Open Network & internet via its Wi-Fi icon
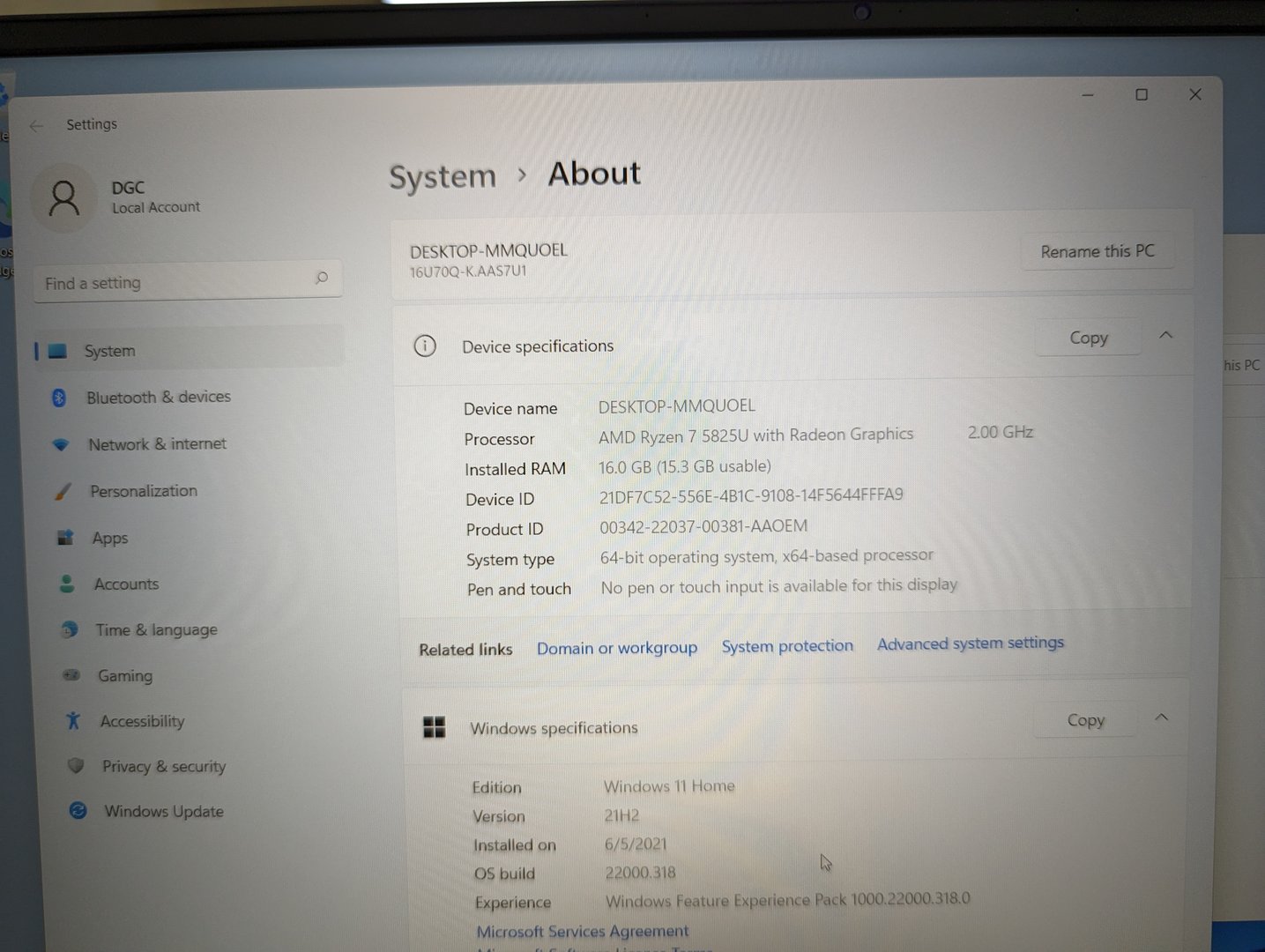This screenshot has width=1265, height=952. pyautogui.click(x=61, y=445)
